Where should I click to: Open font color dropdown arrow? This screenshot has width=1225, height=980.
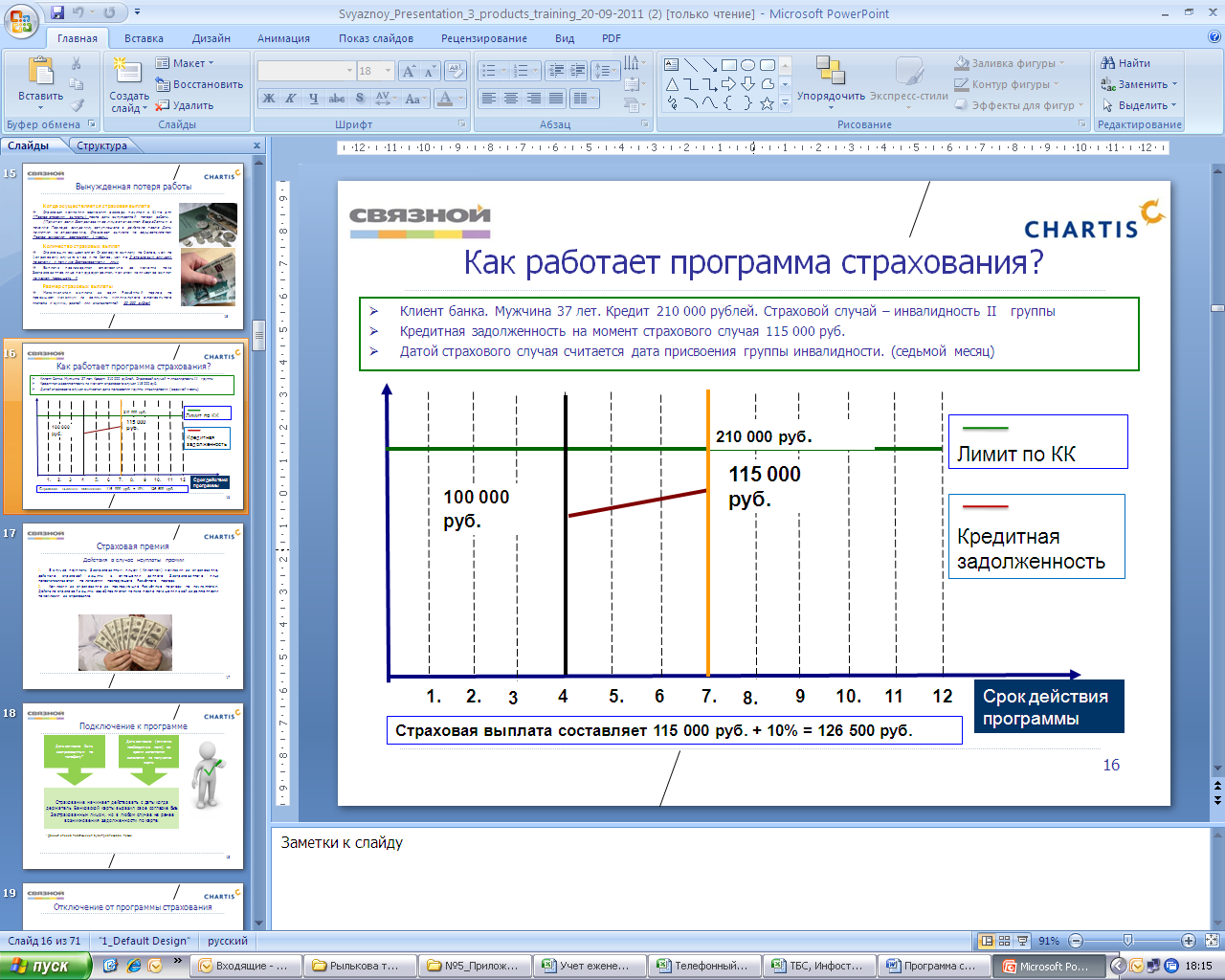tap(461, 99)
